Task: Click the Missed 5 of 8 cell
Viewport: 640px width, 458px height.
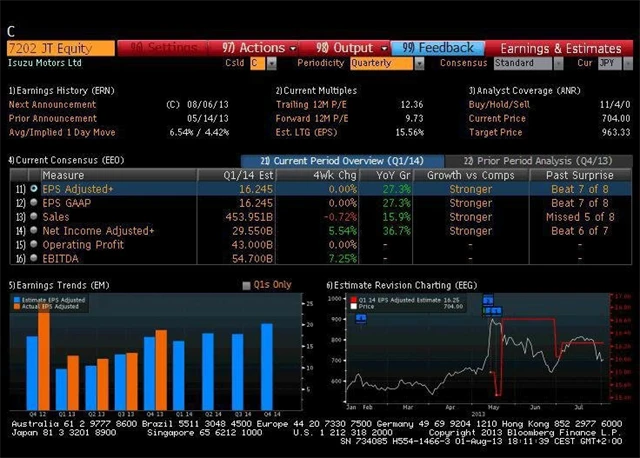Action: (580, 217)
